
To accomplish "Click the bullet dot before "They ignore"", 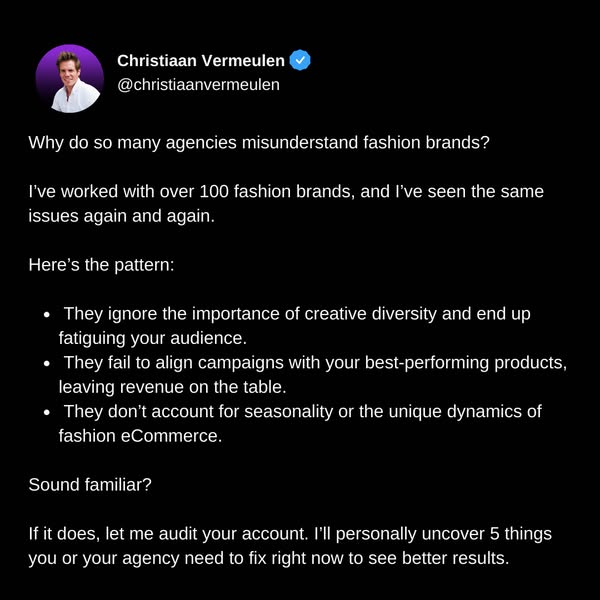I will (48, 315).
